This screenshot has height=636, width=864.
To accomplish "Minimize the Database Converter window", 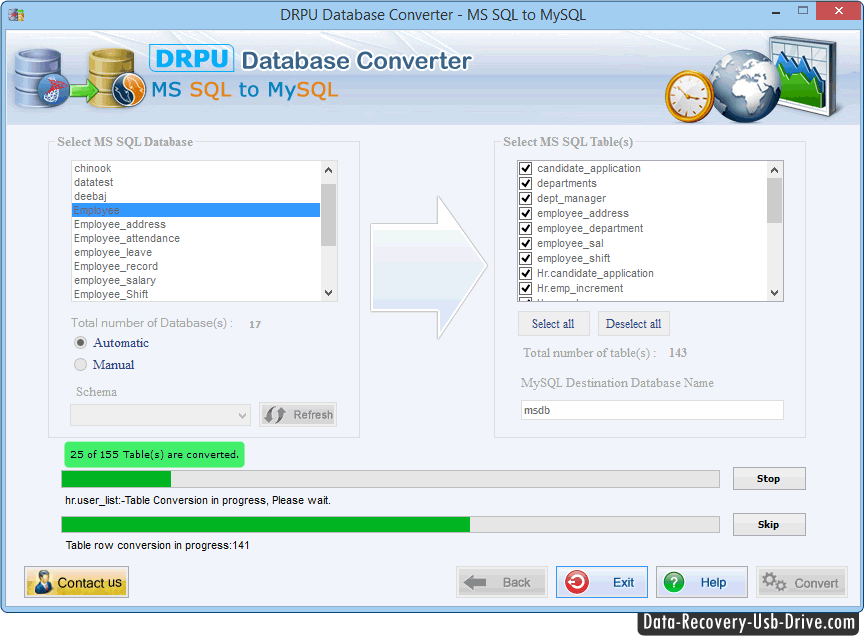I will [776, 12].
